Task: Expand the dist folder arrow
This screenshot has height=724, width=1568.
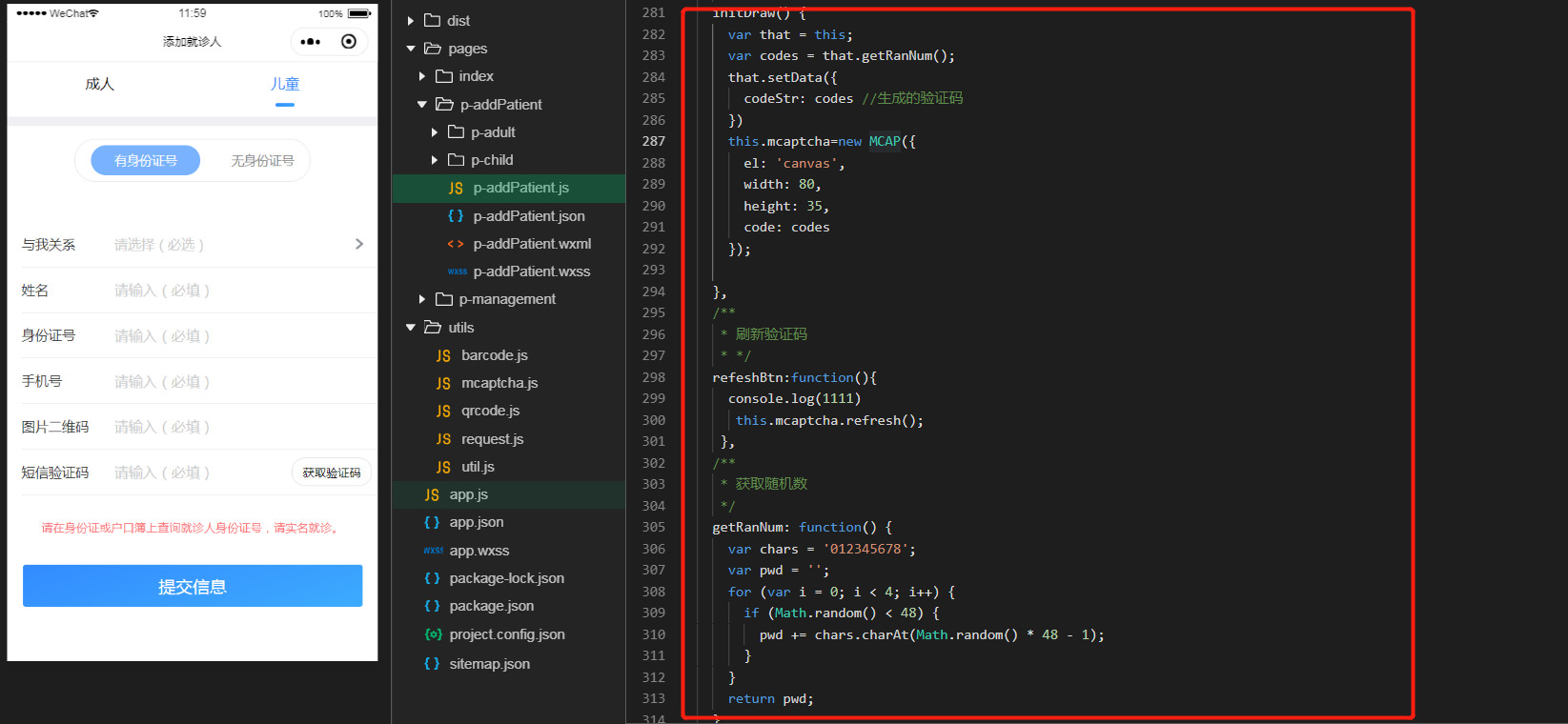Action: click(x=411, y=20)
